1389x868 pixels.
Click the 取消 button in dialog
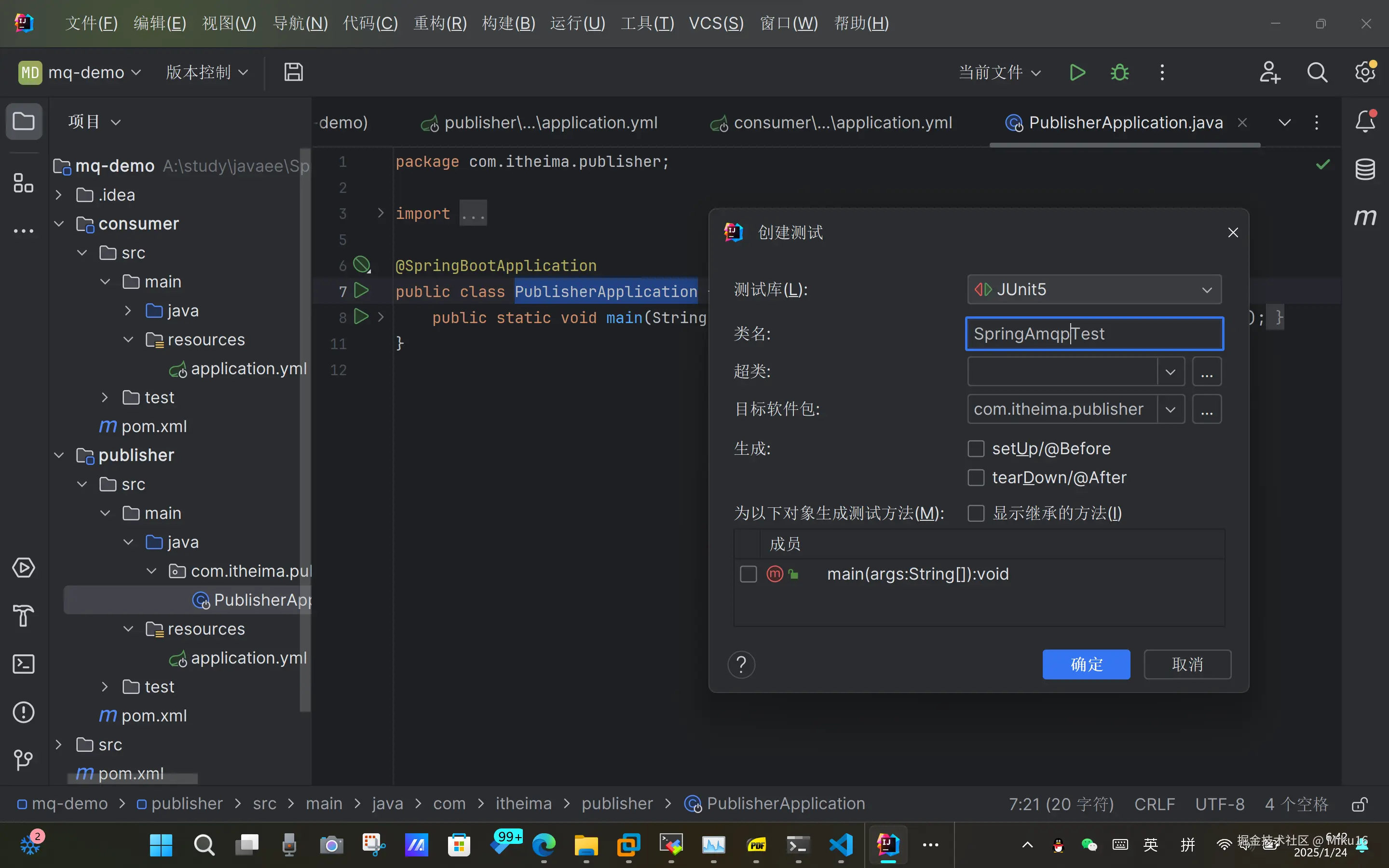(1187, 664)
